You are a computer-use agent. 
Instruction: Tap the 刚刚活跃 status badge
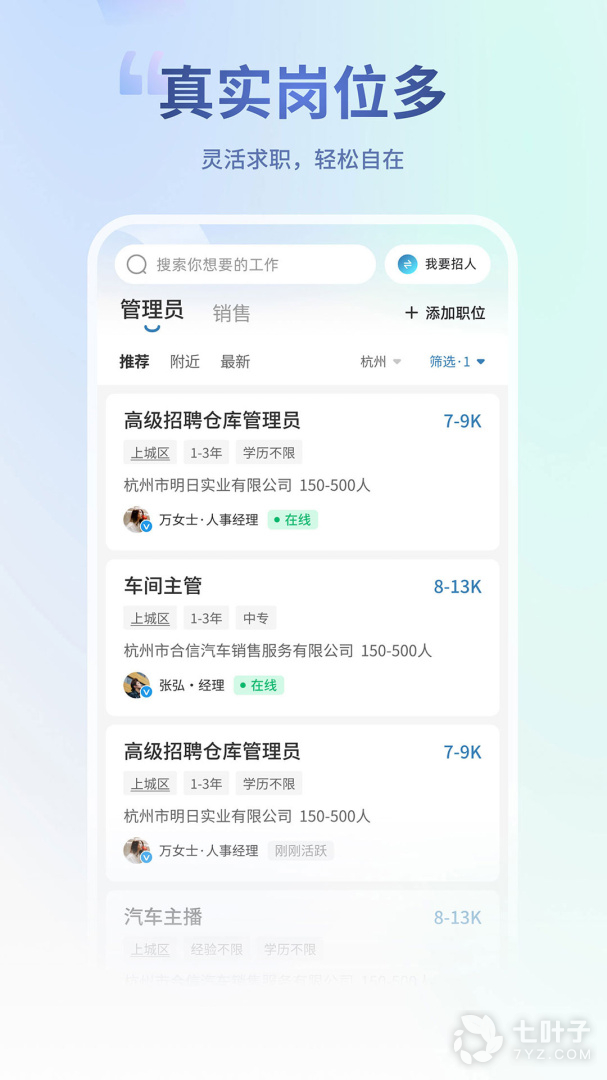tap(300, 851)
